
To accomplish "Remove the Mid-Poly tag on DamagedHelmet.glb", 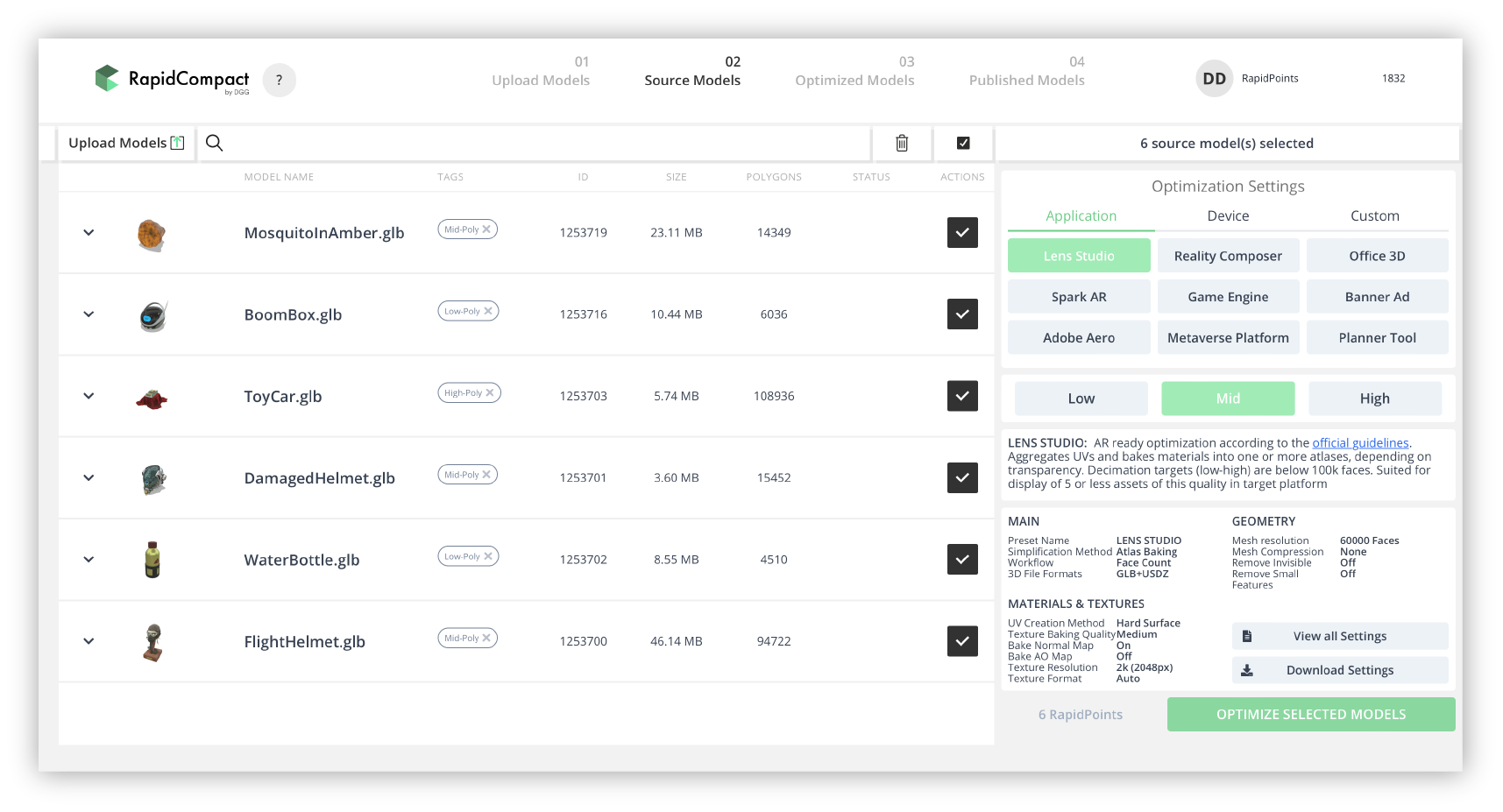I will point(486,475).
